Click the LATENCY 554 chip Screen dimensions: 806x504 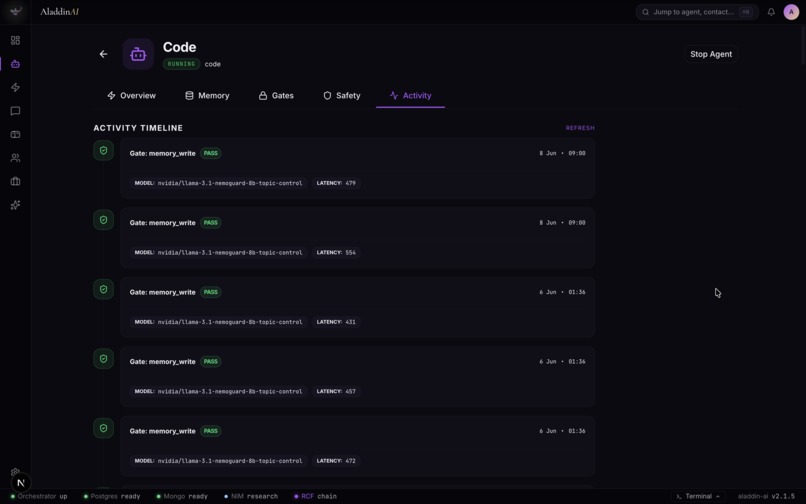336,253
